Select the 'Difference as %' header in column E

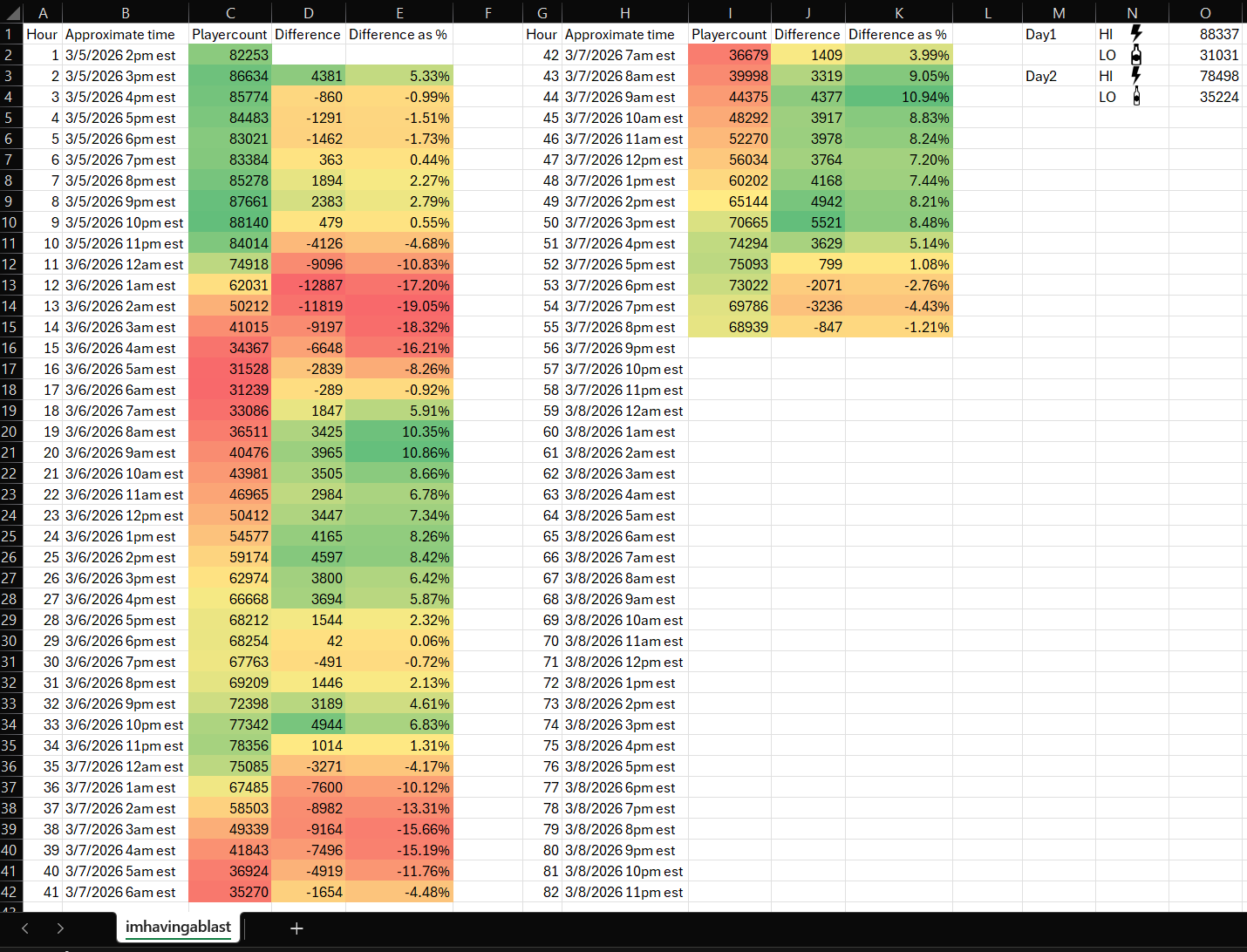(399, 34)
